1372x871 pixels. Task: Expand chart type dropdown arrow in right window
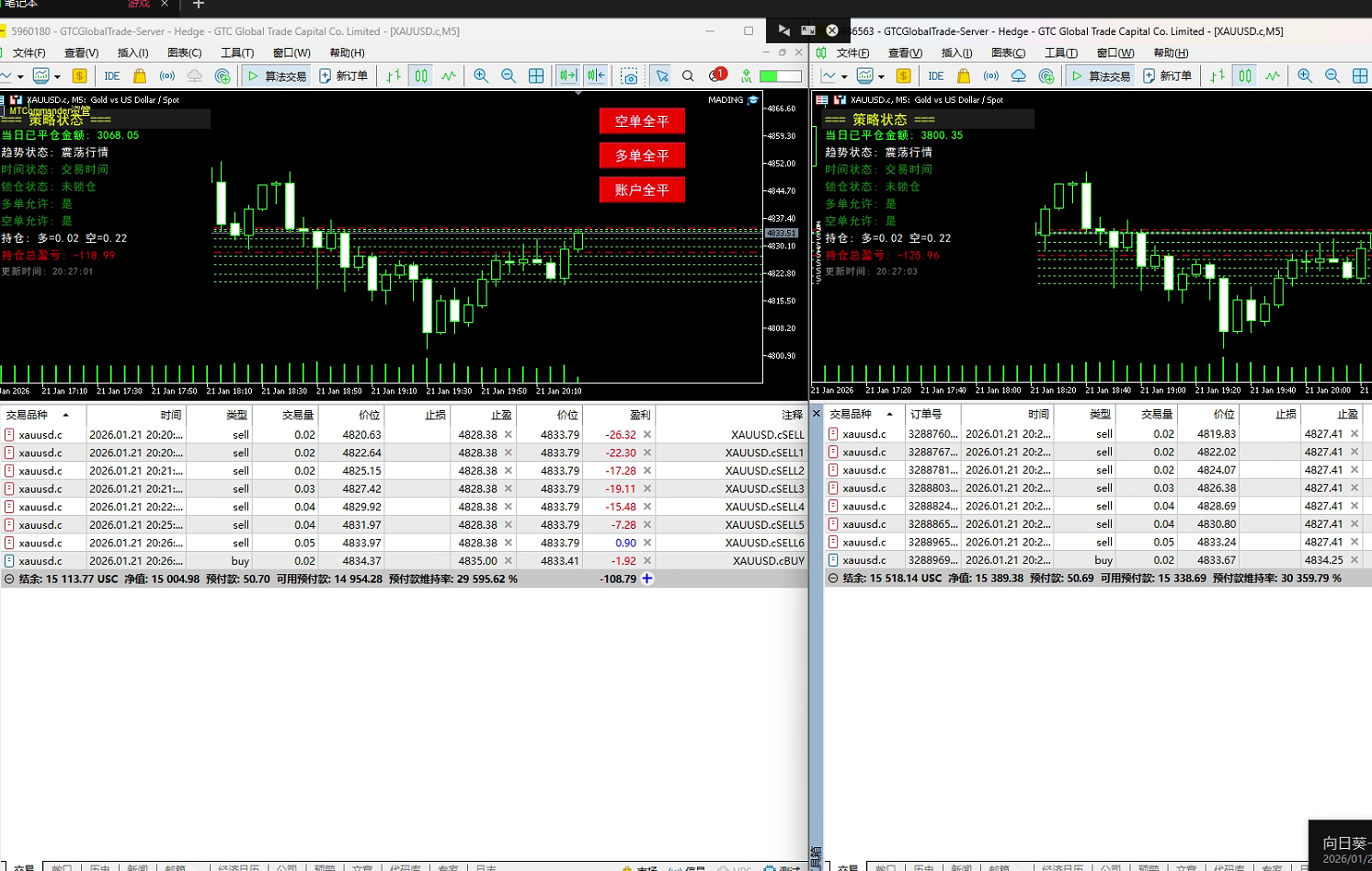(844, 77)
